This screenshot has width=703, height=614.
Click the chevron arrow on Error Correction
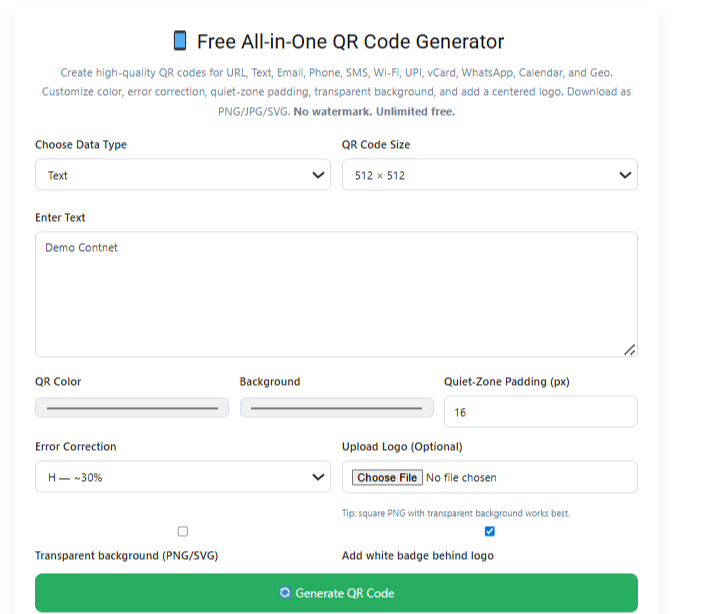point(318,477)
